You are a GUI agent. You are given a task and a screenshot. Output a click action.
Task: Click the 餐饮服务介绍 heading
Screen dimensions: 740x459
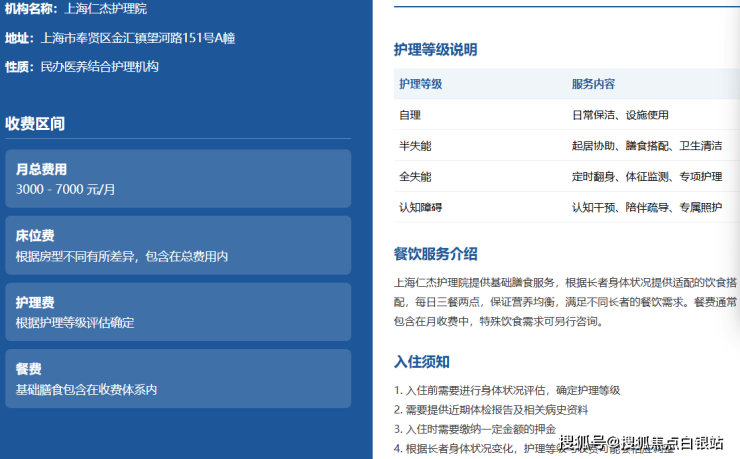(x=436, y=254)
